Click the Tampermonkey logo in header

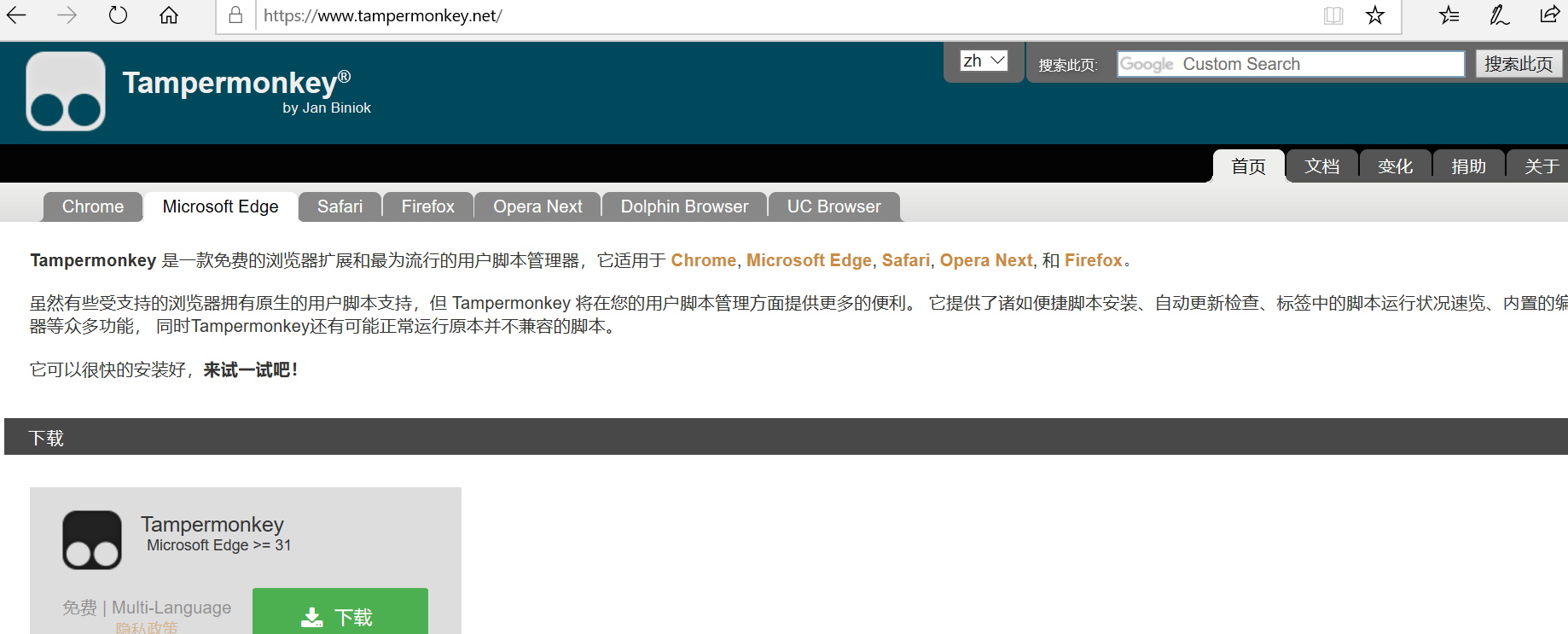(x=66, y=91)
